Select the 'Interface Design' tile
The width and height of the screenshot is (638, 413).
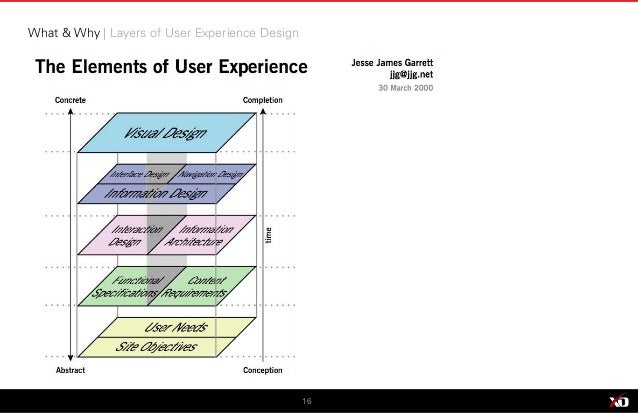click(140, 174)
